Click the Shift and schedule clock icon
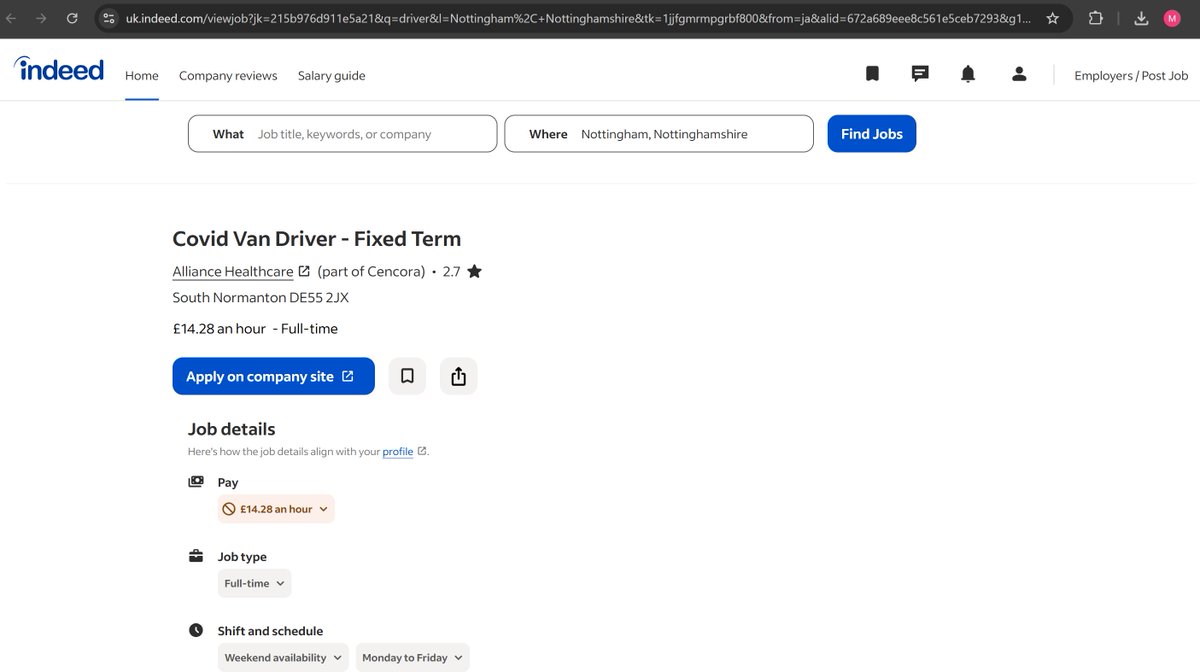This screenshot has height=672, width=1200. (x=196, y=631)
